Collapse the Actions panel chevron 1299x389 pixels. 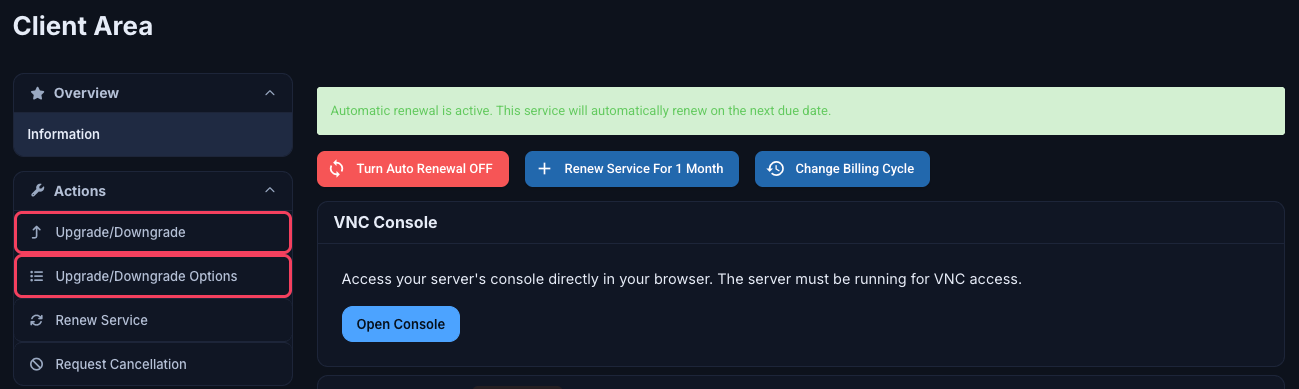[269, 191]
